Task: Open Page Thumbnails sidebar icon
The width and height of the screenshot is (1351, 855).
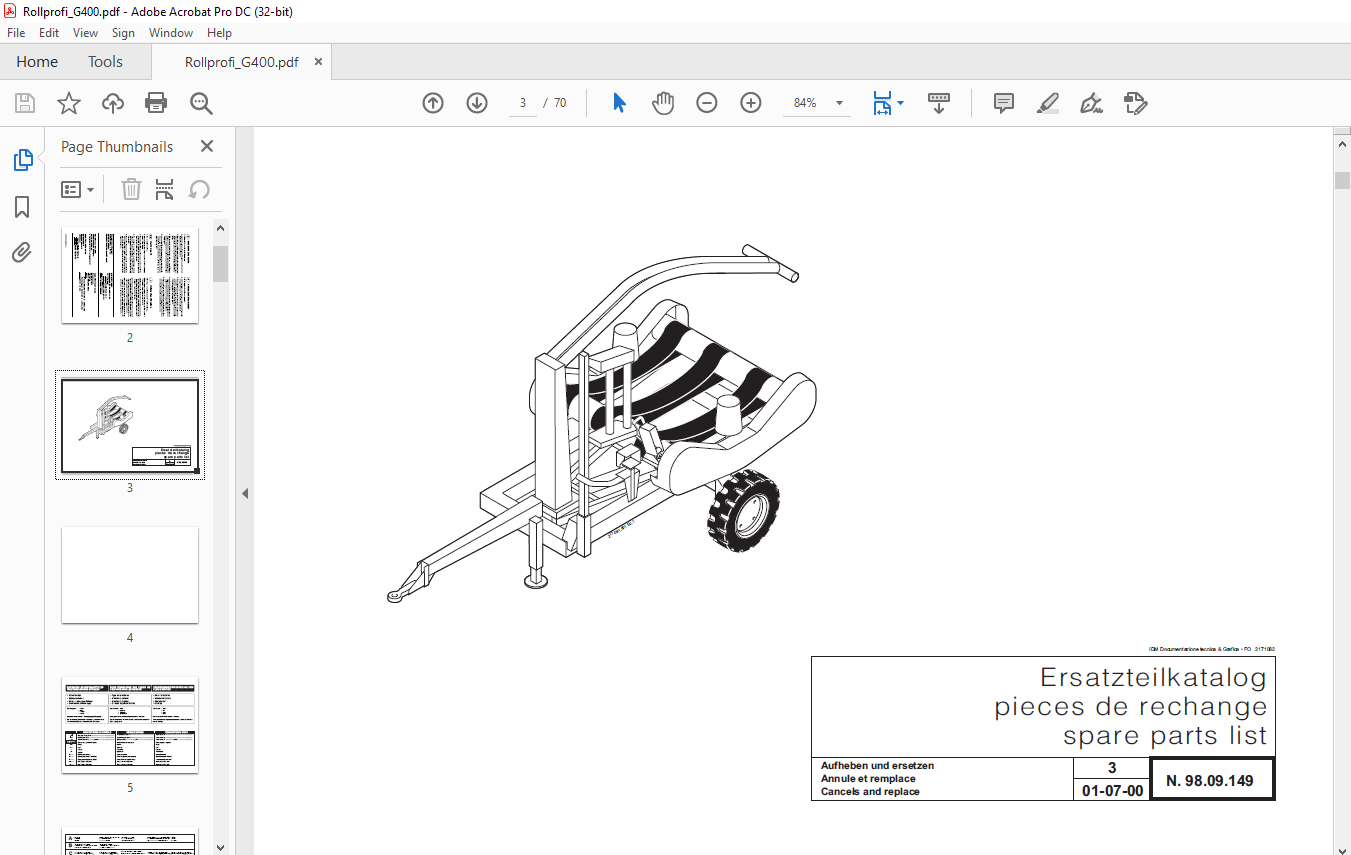Action: [x=22, y=160]
